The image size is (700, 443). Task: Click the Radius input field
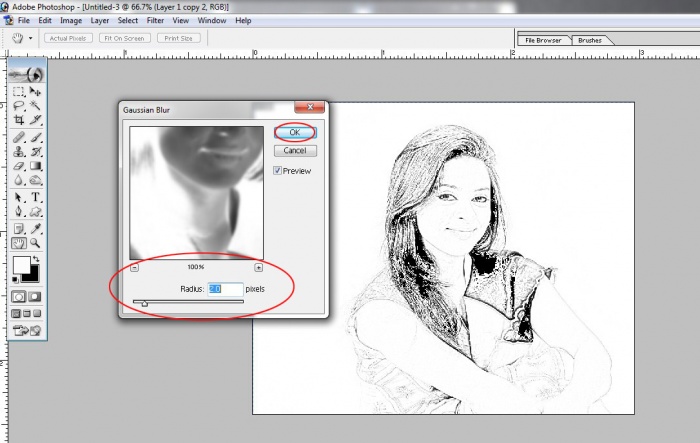click(225, 289)
